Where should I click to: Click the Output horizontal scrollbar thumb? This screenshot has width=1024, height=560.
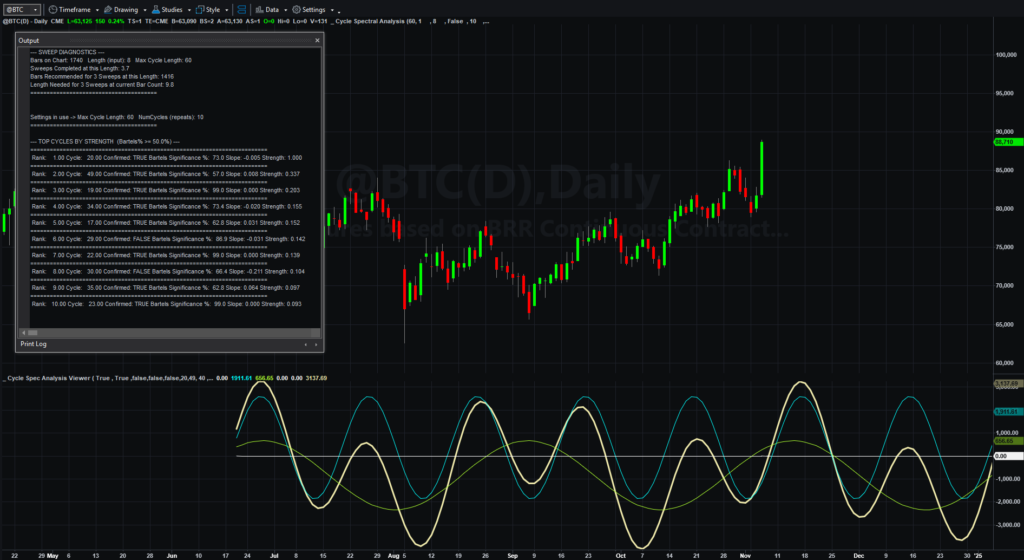click(33, 333)
